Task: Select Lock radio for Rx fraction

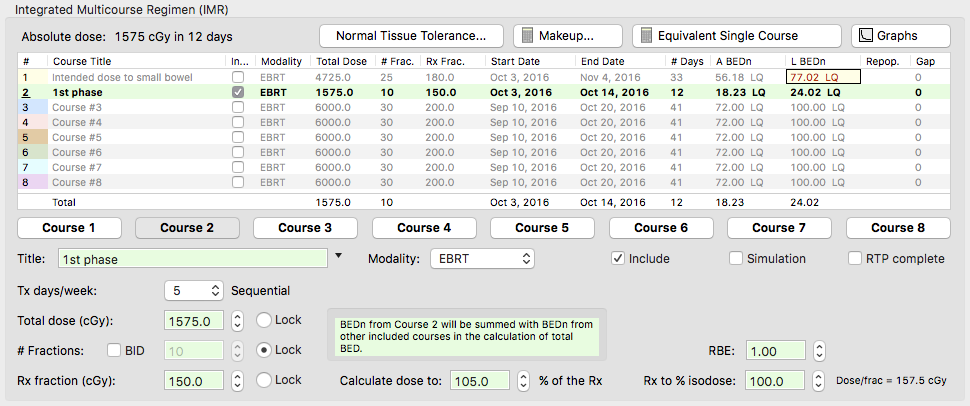Action: click(x=264, y=381)
